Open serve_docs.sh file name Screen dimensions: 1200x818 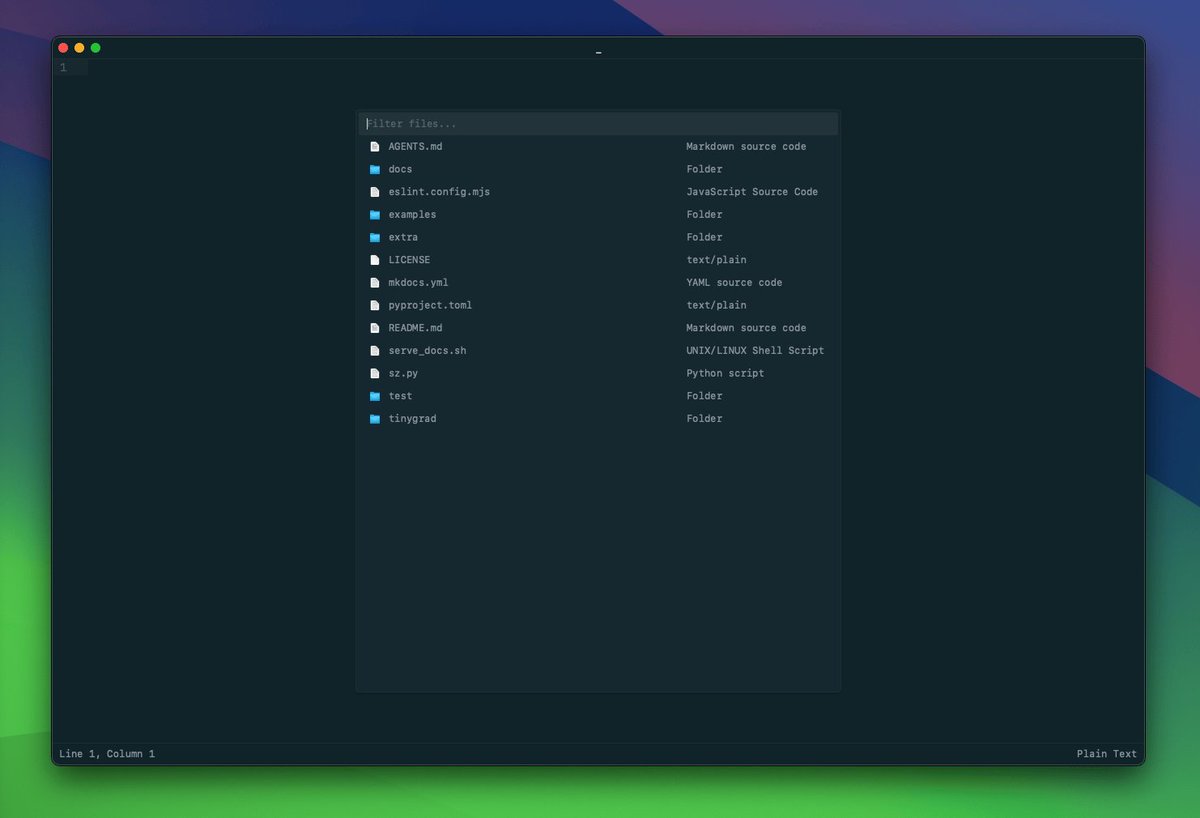coord(427,351)
